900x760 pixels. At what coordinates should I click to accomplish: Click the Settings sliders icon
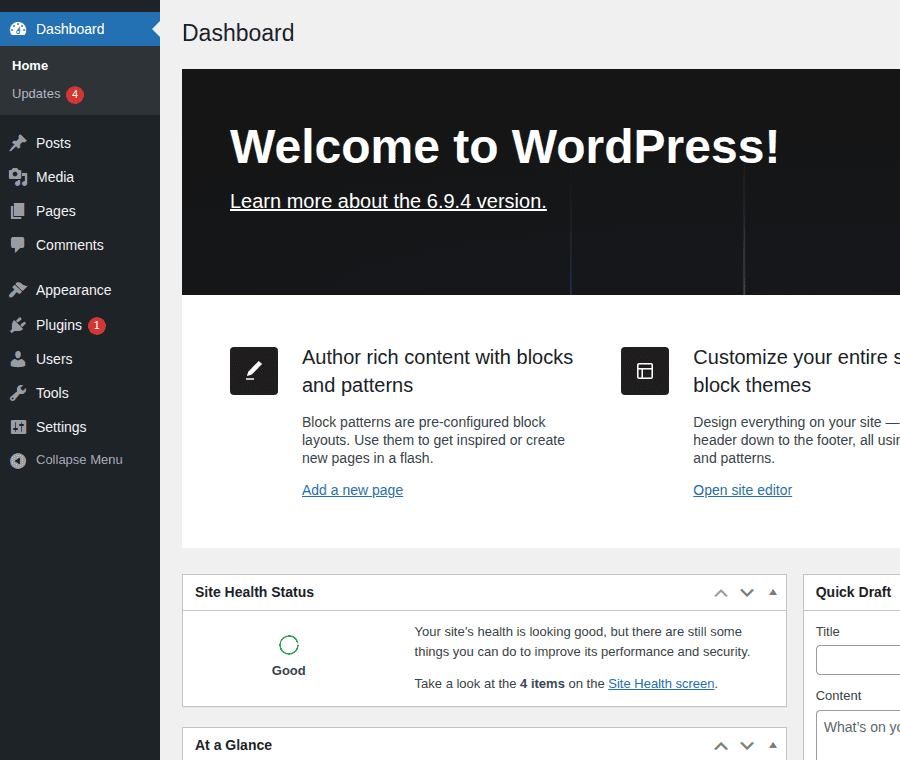18,427
